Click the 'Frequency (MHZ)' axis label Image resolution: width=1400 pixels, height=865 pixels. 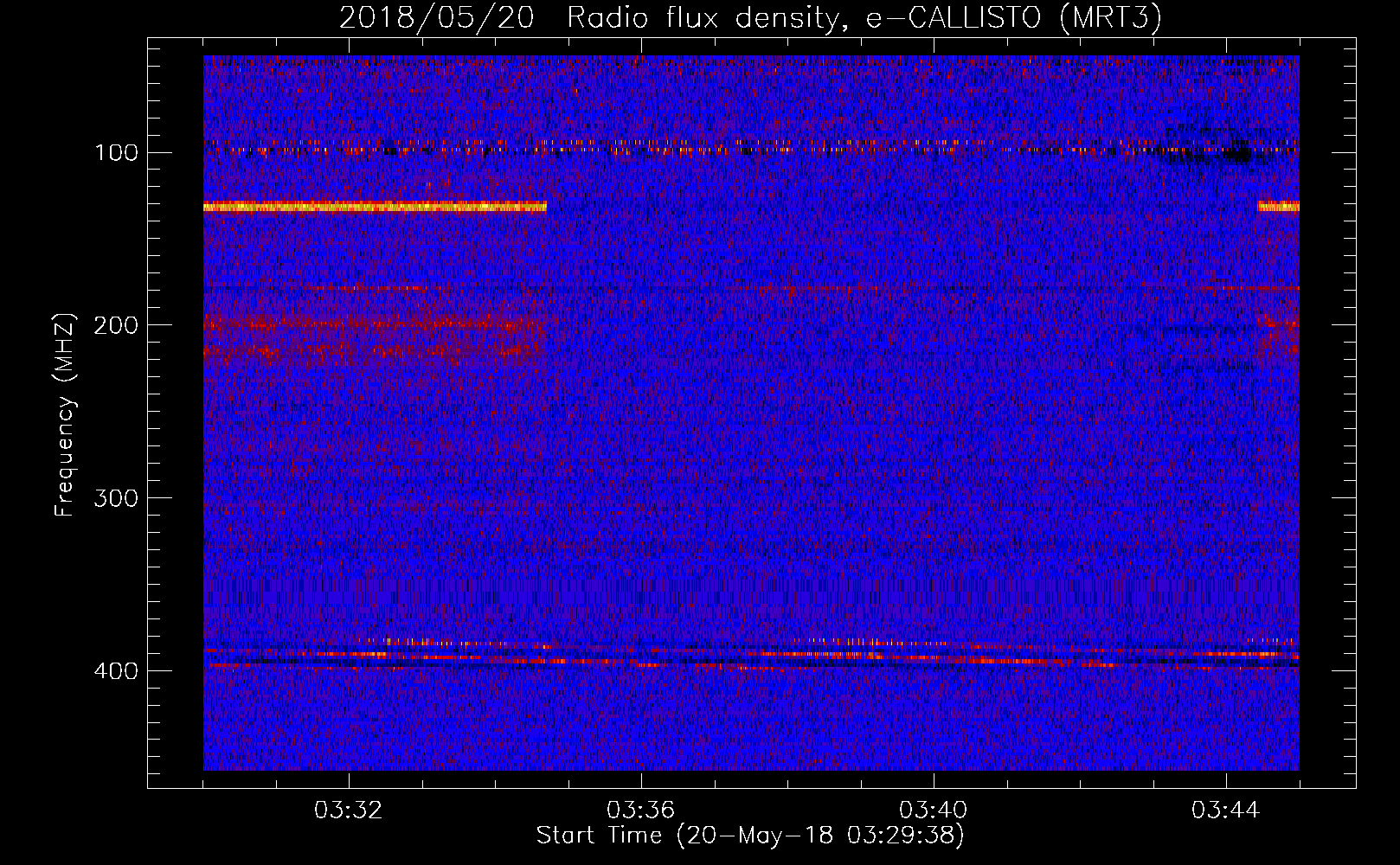click(65, 414)
